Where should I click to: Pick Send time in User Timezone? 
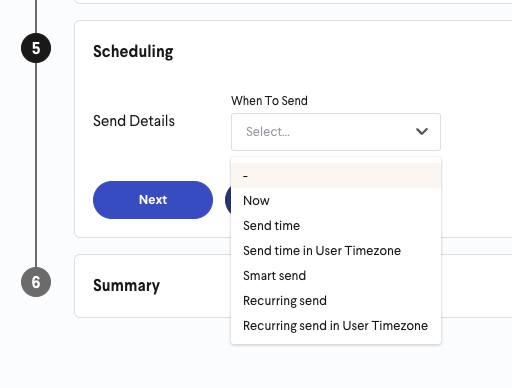(x=336, y=251)
